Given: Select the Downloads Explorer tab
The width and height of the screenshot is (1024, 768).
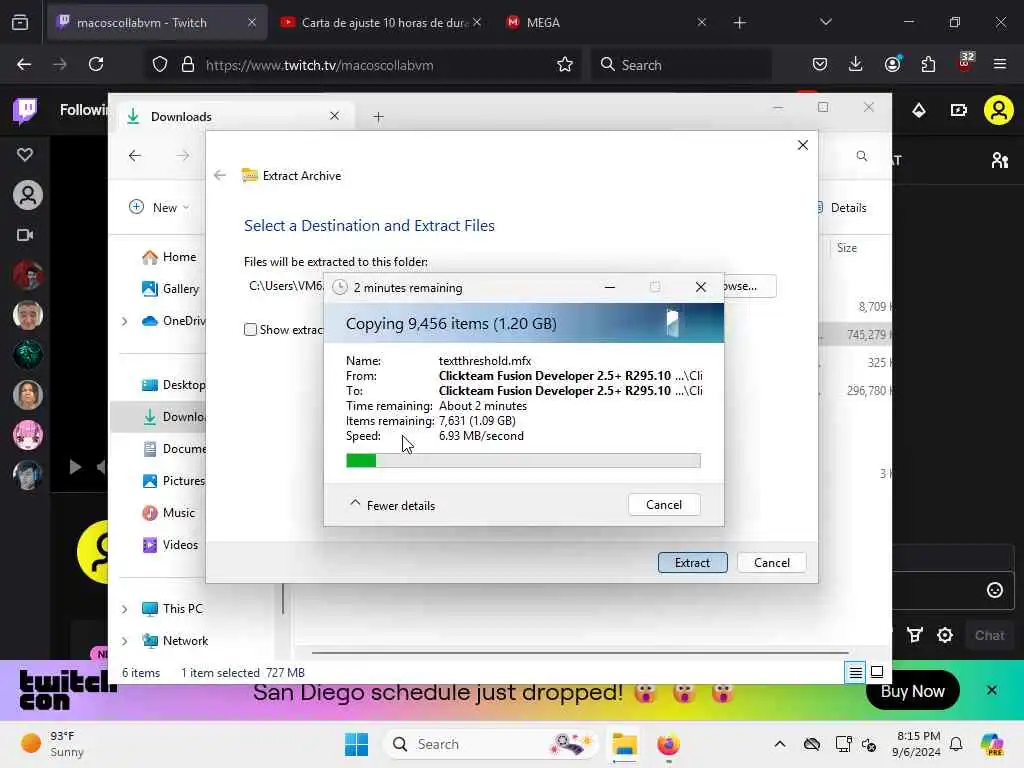Looking at the screenshot, I should tap(235, 116).
